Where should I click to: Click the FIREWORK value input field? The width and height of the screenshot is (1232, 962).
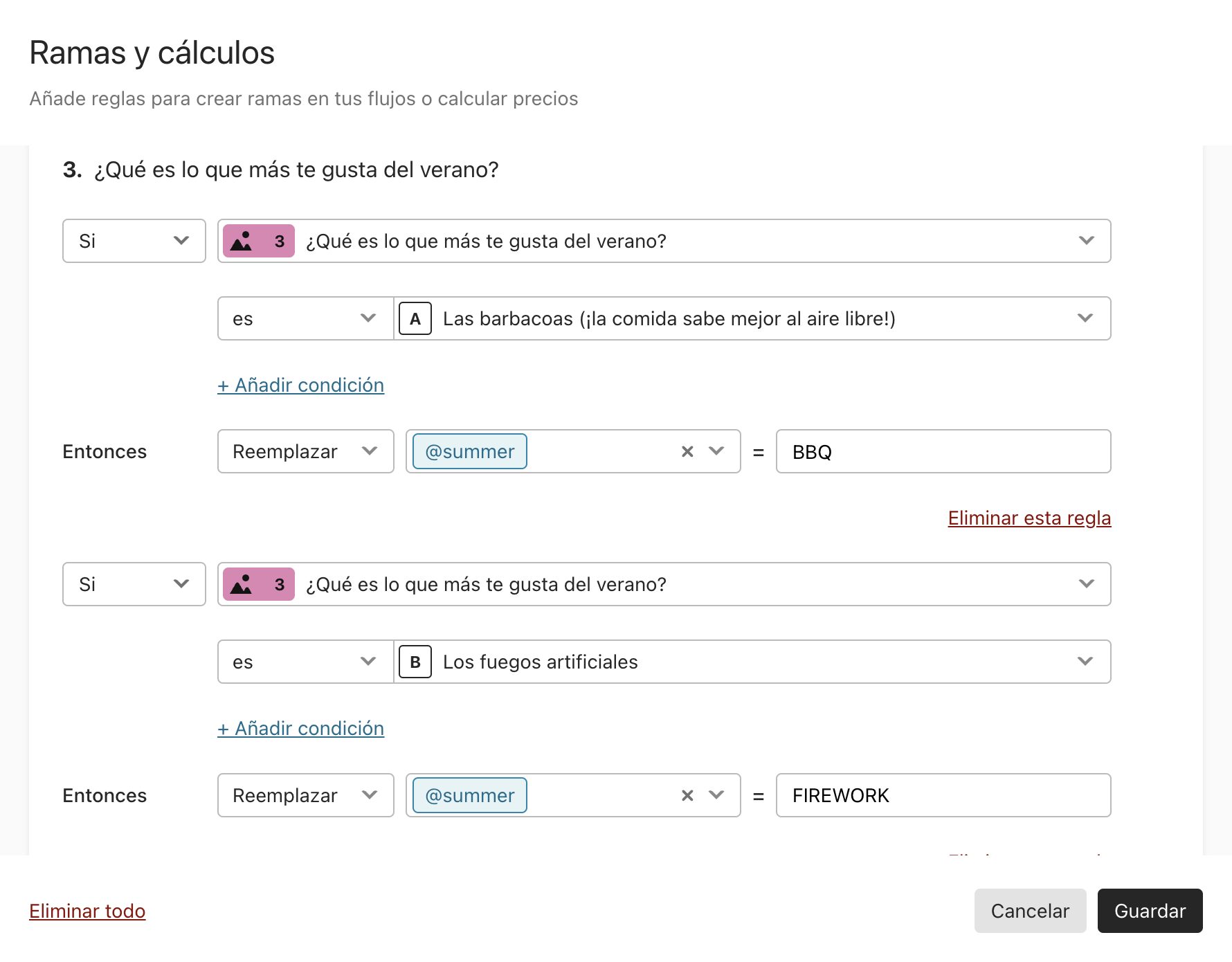tap(943, 795)
